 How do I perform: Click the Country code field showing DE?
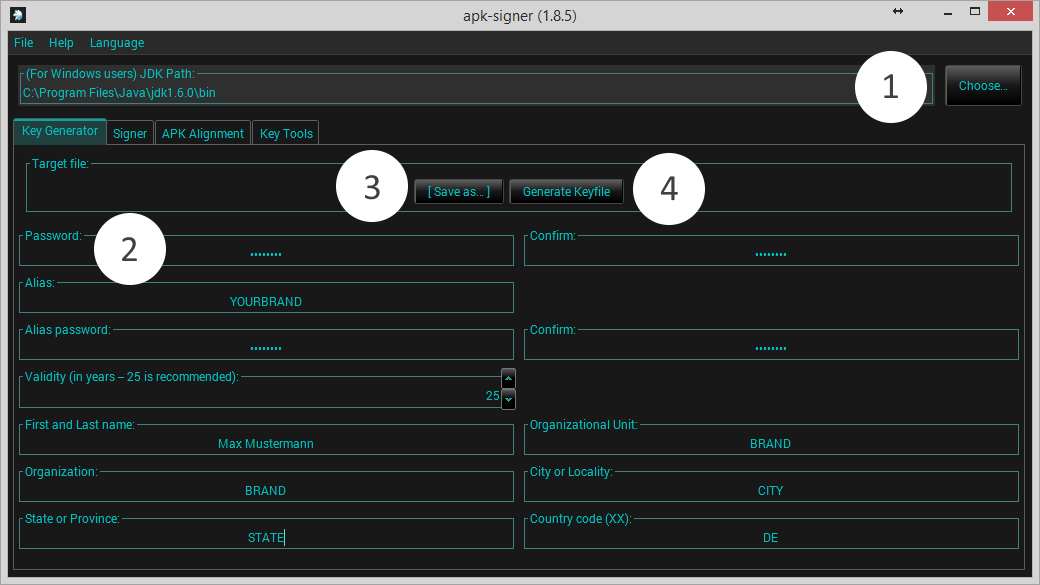[770, 537]
